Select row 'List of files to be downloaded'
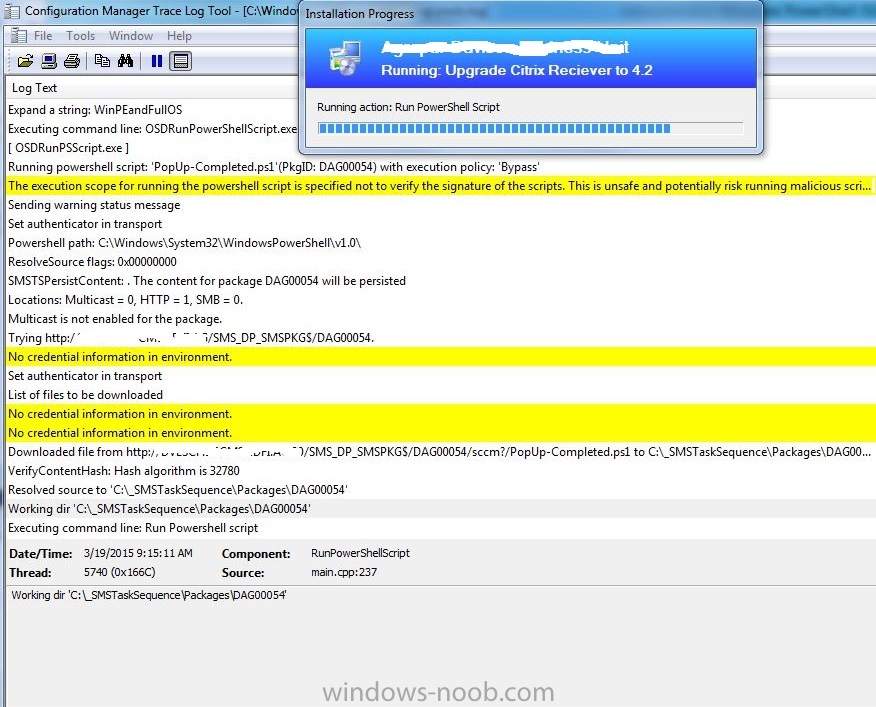This screenshot has width=876, height=707. click(440, 395)
